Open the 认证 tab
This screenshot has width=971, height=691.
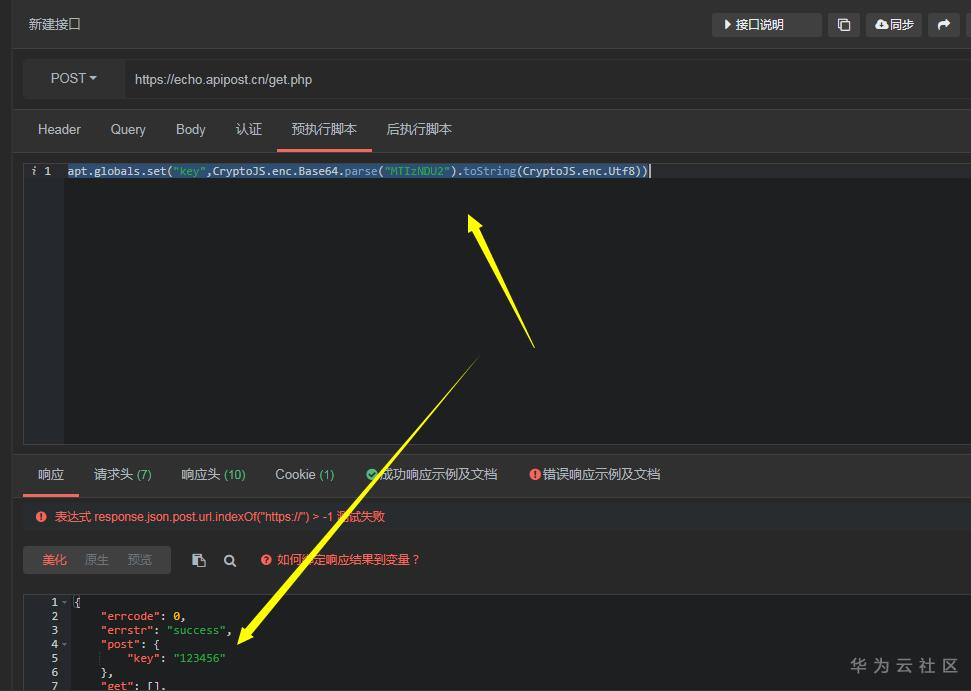[248, 129]
